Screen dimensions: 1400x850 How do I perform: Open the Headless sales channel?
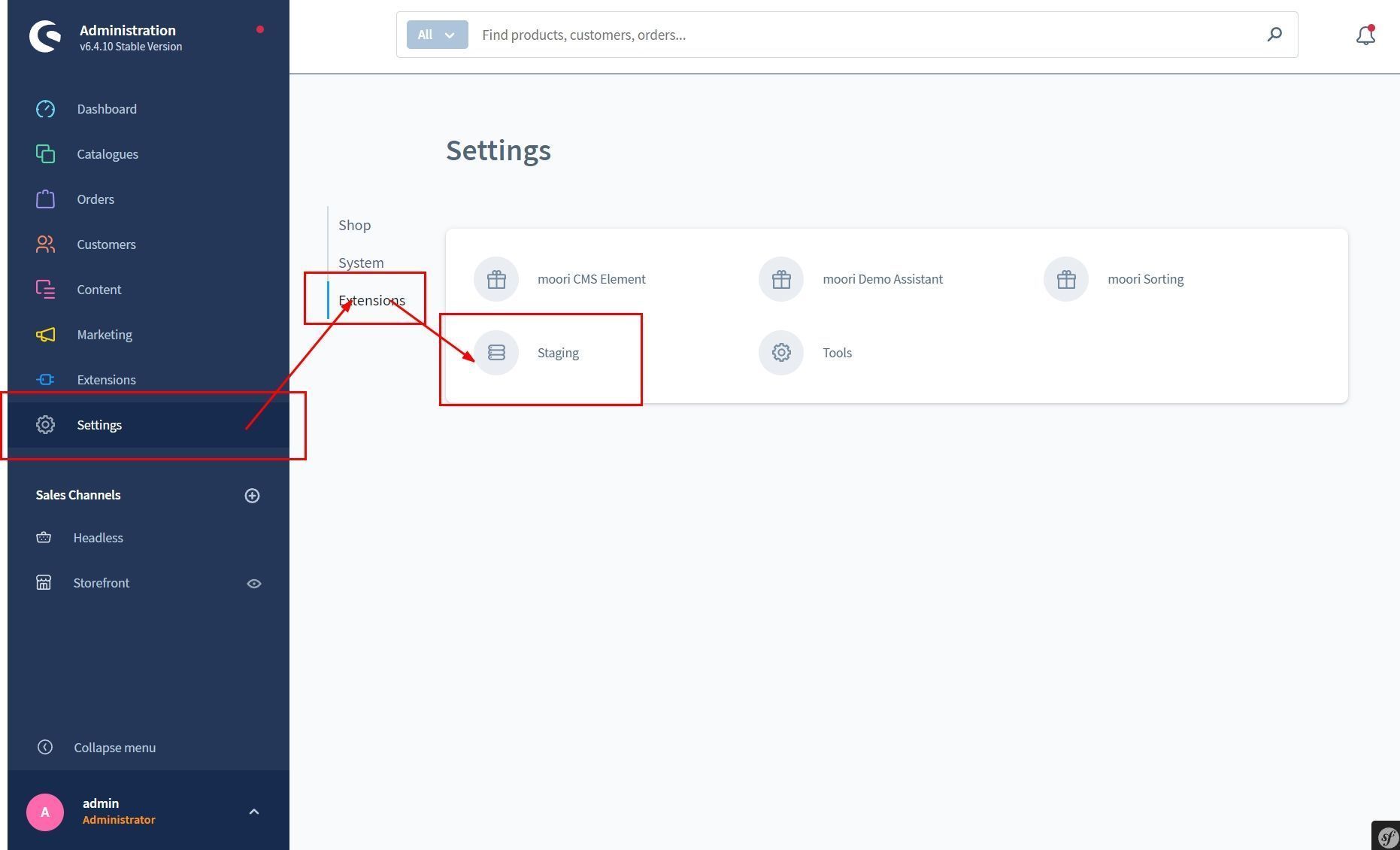click(98, 538)
